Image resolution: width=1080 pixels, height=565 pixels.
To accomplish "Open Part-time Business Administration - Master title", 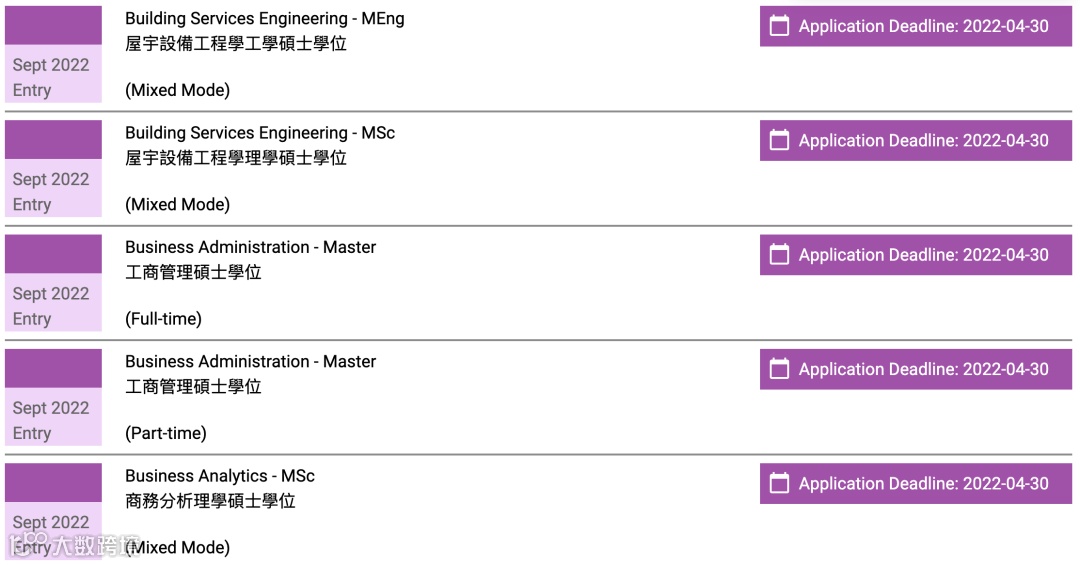I will click(x=250, y=361).
